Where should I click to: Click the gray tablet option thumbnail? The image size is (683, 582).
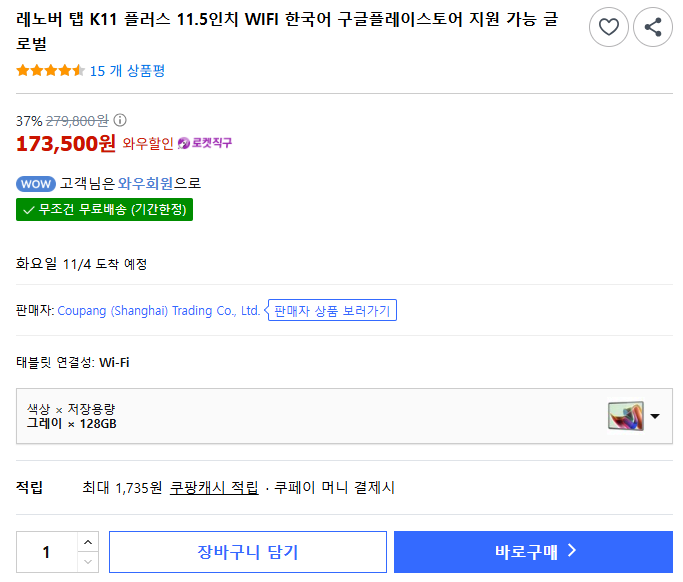point(625,416)
